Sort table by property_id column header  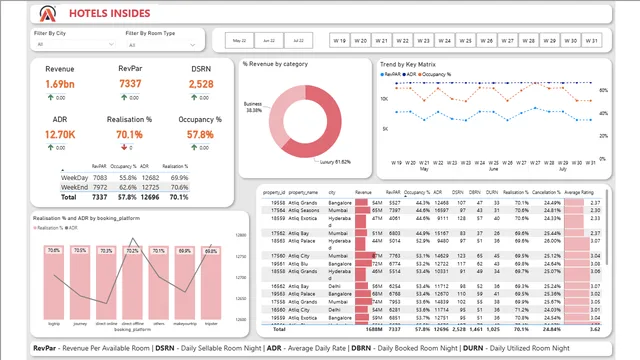coord(274,192)
